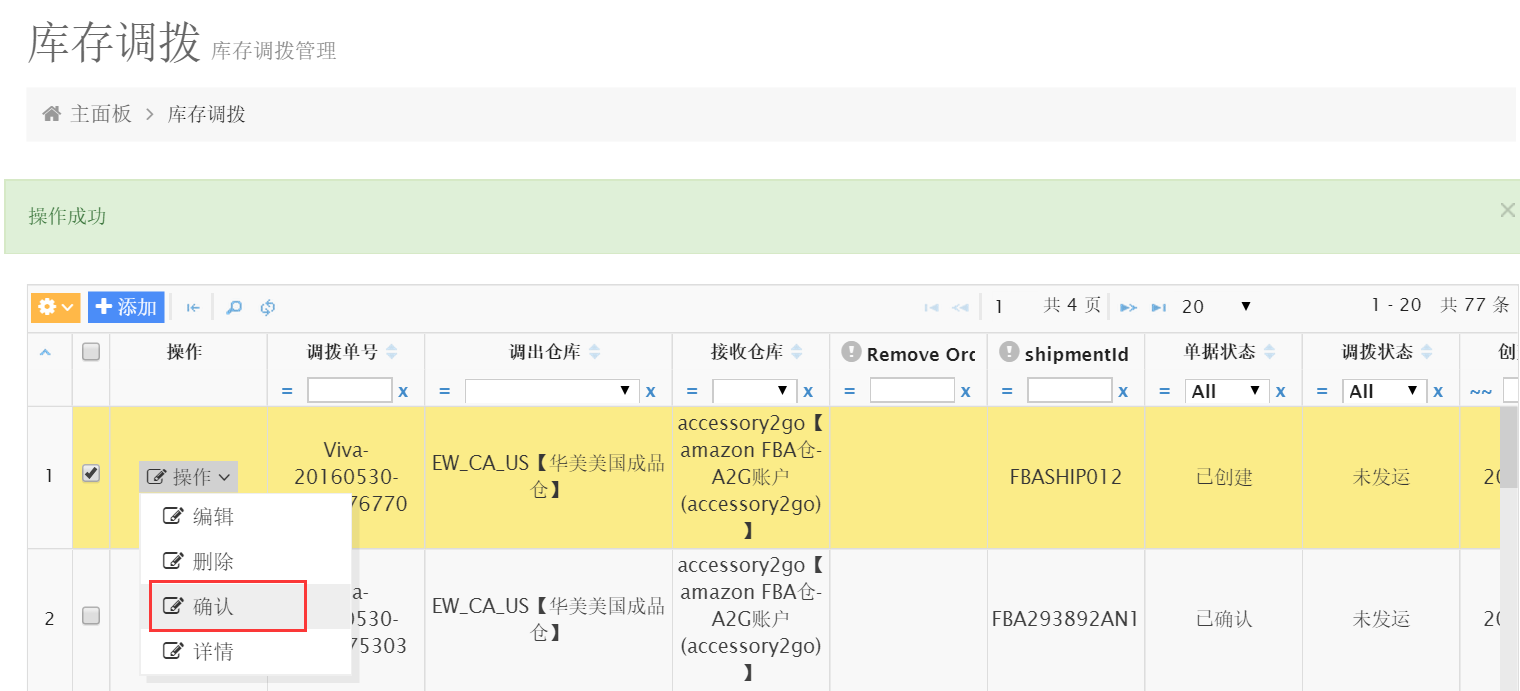Click the ~~ operator of the last column filter
Viewport: 1520px width, 691px height.
(1481, 392)
